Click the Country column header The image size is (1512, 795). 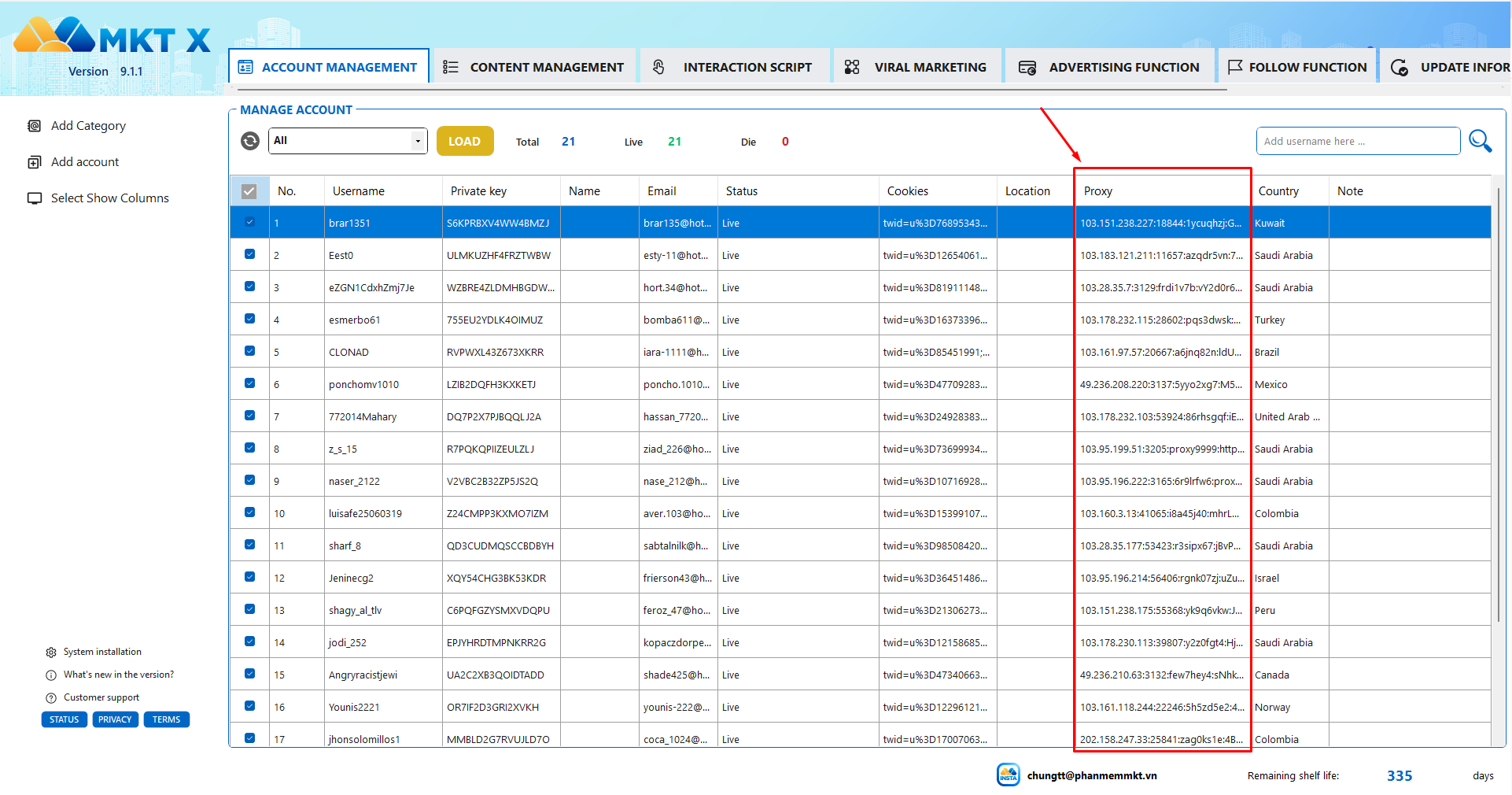coord(1289,191)
